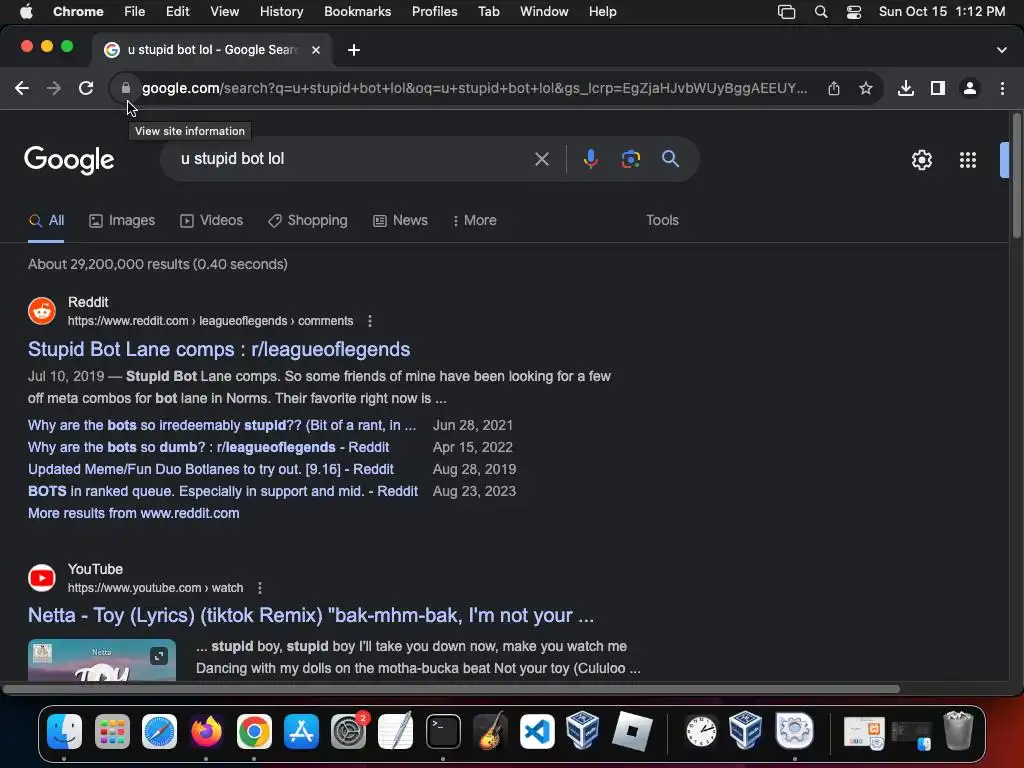Open a new tab

tap(354, 50)
